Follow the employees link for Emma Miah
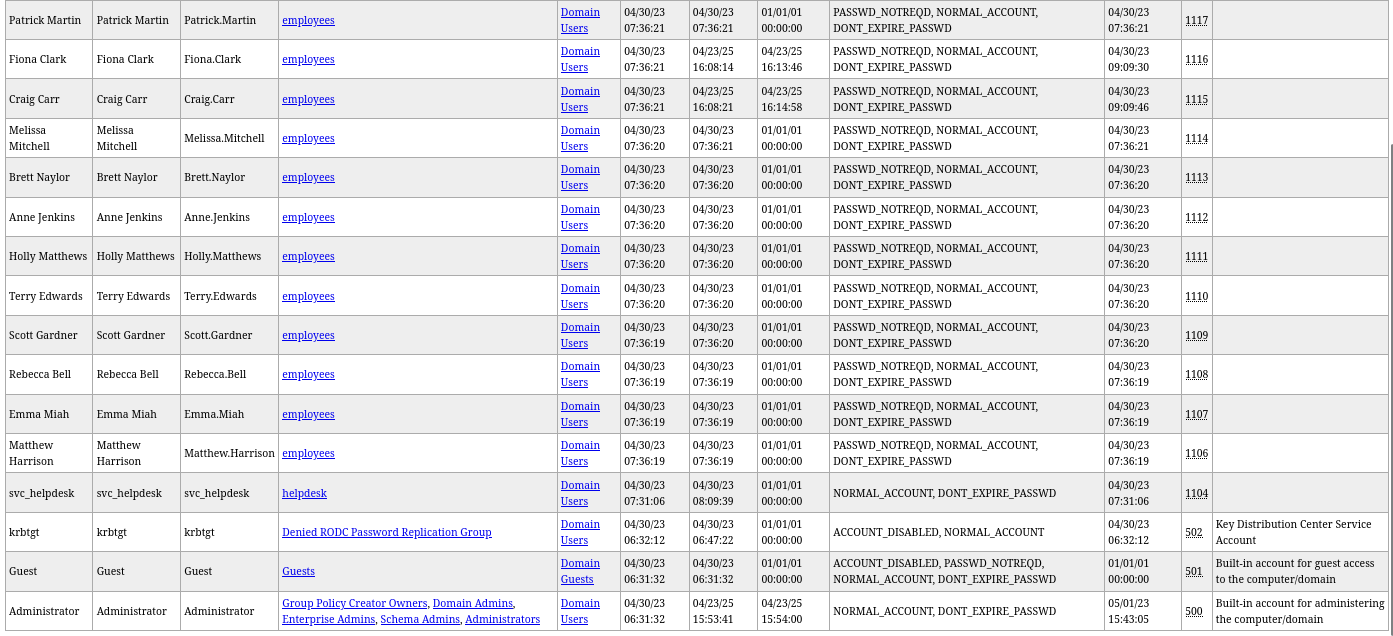 pos(308,414)
